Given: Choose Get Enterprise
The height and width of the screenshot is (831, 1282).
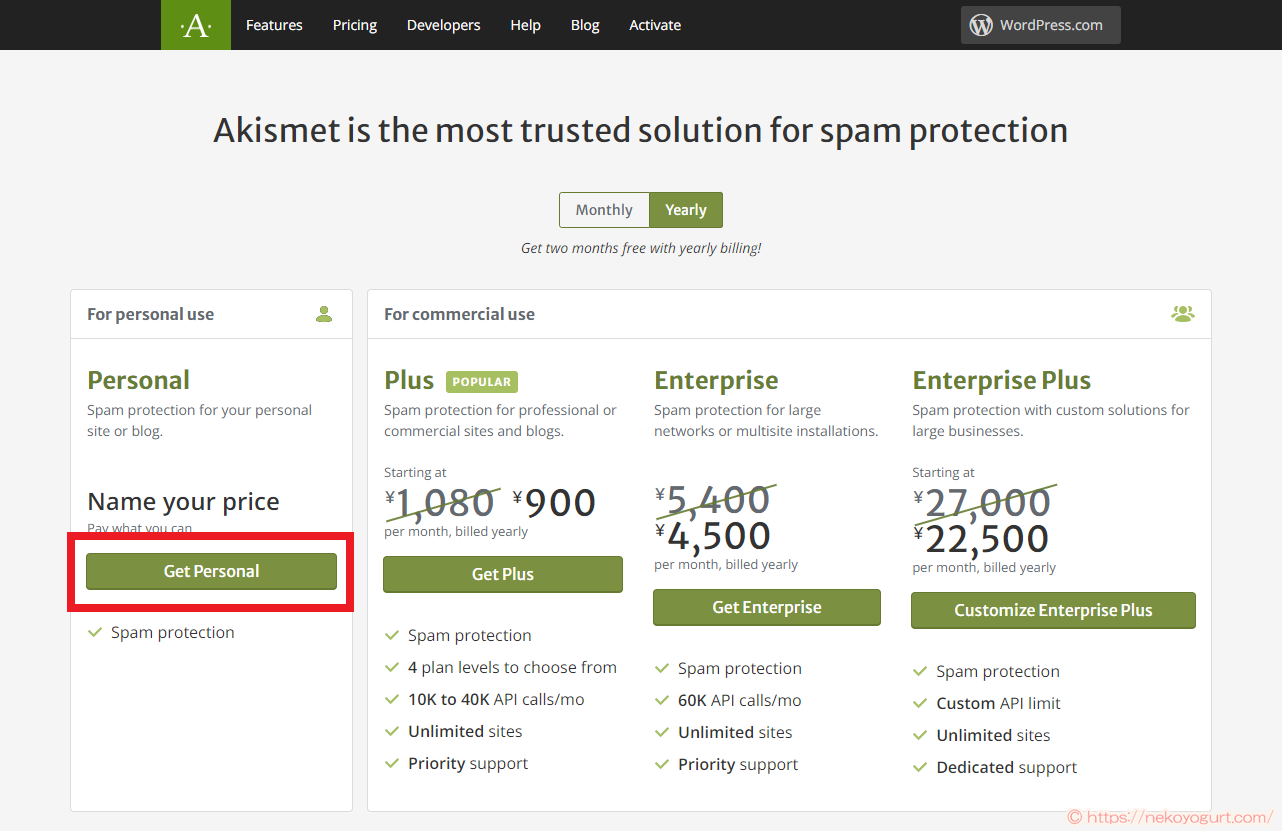Looking at the screenshot, I should tap(766, 607).
